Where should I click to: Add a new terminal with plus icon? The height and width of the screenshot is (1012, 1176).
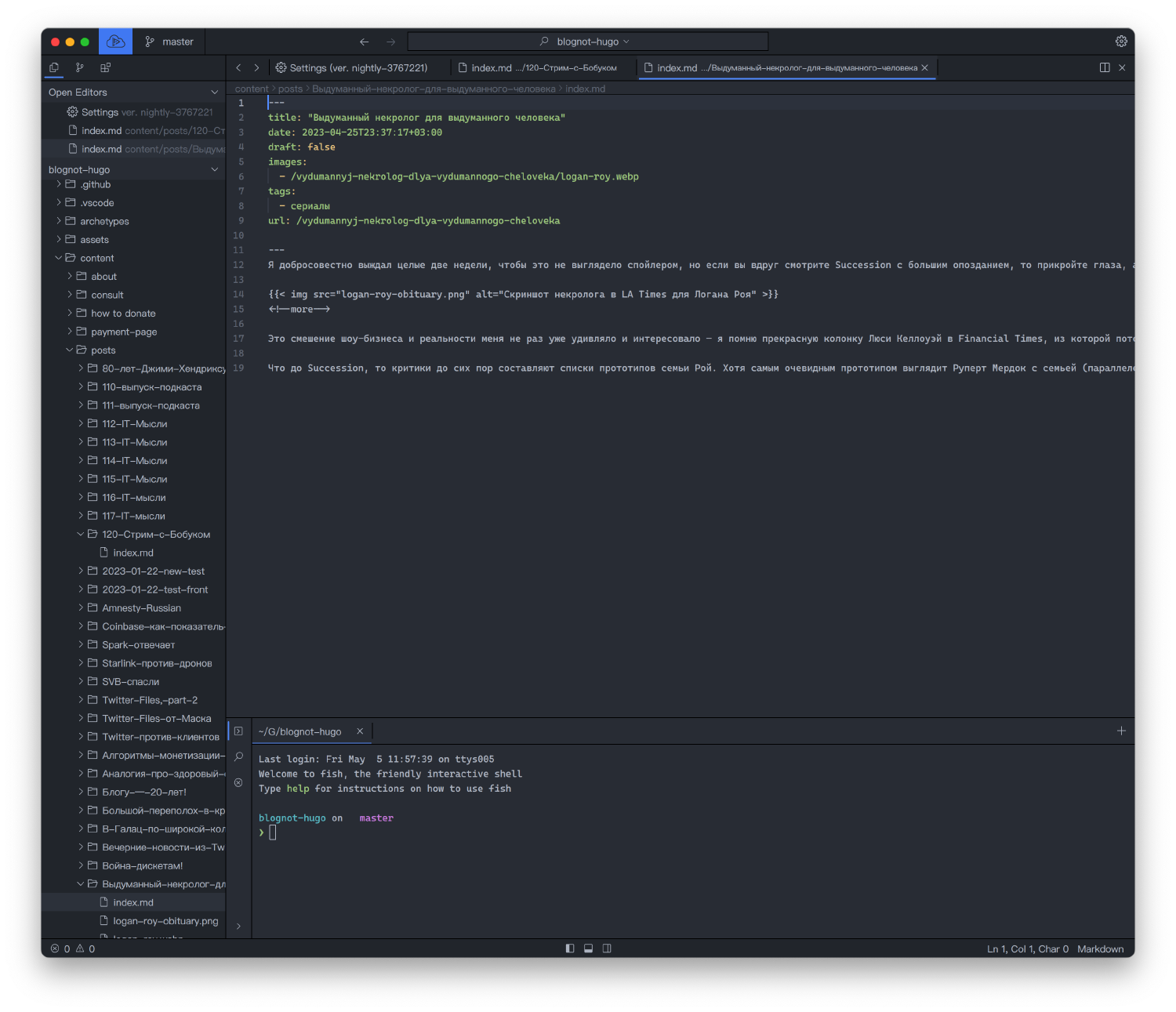(x=1121, y=731)
